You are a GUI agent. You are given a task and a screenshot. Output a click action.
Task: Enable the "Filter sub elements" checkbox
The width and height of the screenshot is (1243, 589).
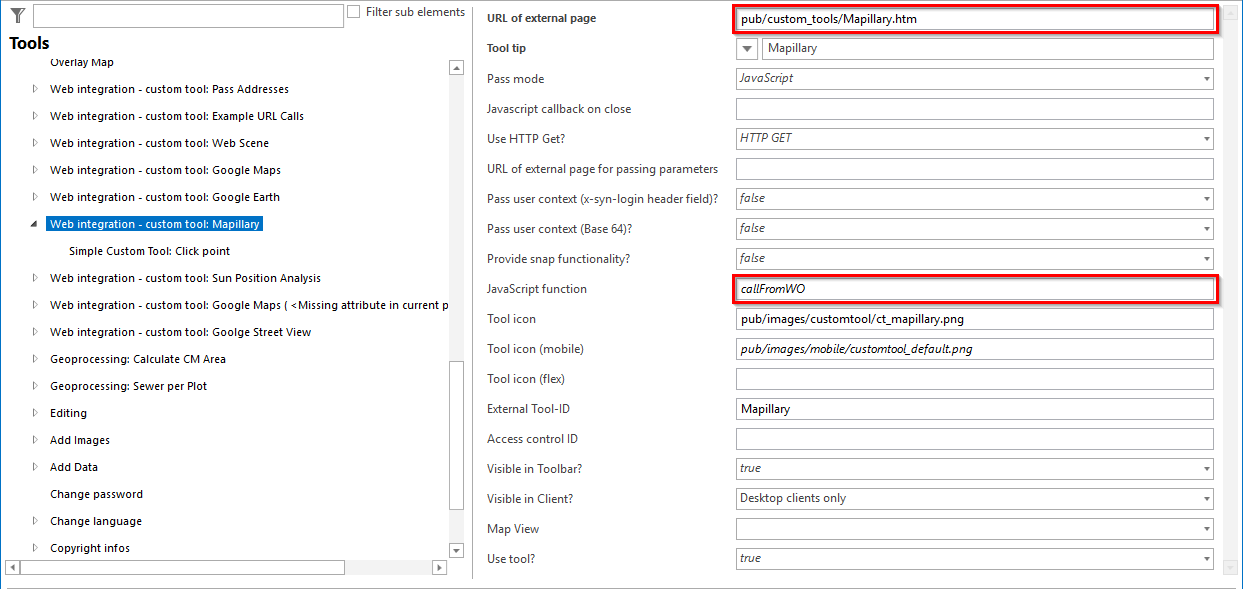pos(352,11)
